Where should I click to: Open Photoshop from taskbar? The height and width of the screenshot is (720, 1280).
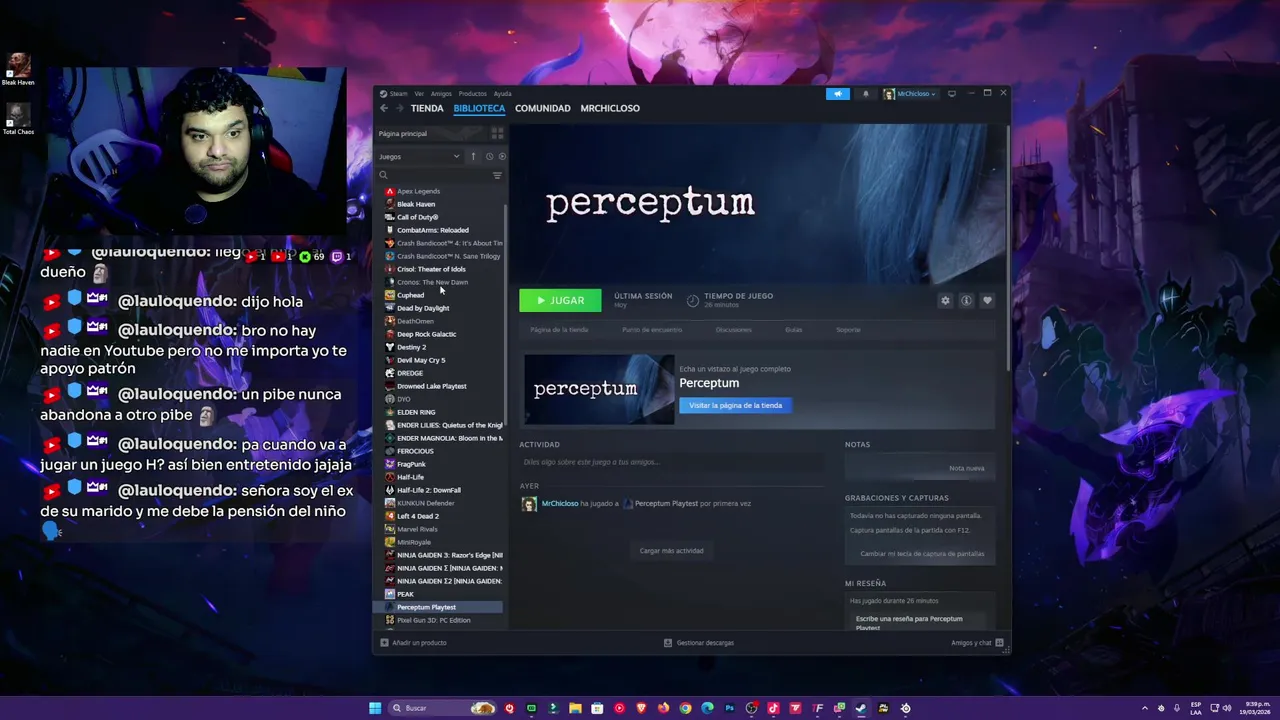[729, 708]
